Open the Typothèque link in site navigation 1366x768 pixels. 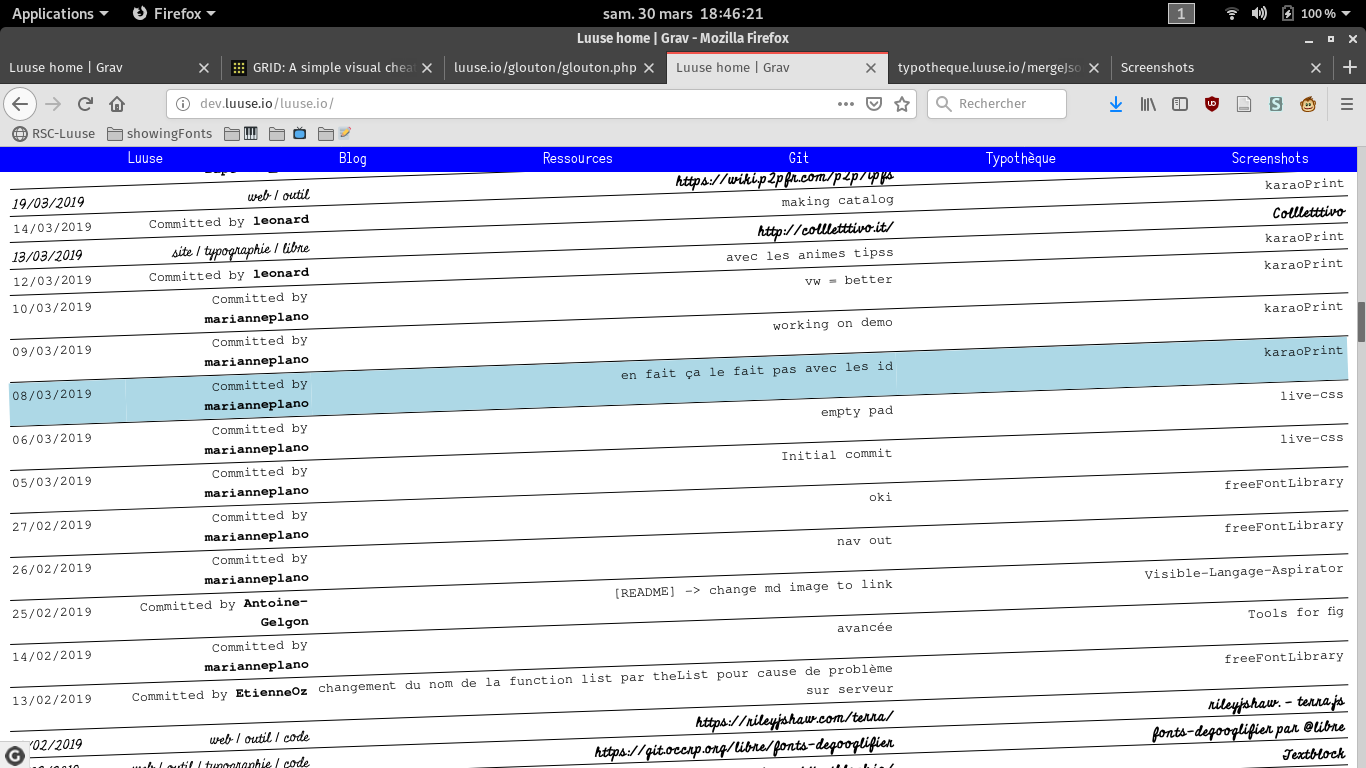tap(1020, 158)
